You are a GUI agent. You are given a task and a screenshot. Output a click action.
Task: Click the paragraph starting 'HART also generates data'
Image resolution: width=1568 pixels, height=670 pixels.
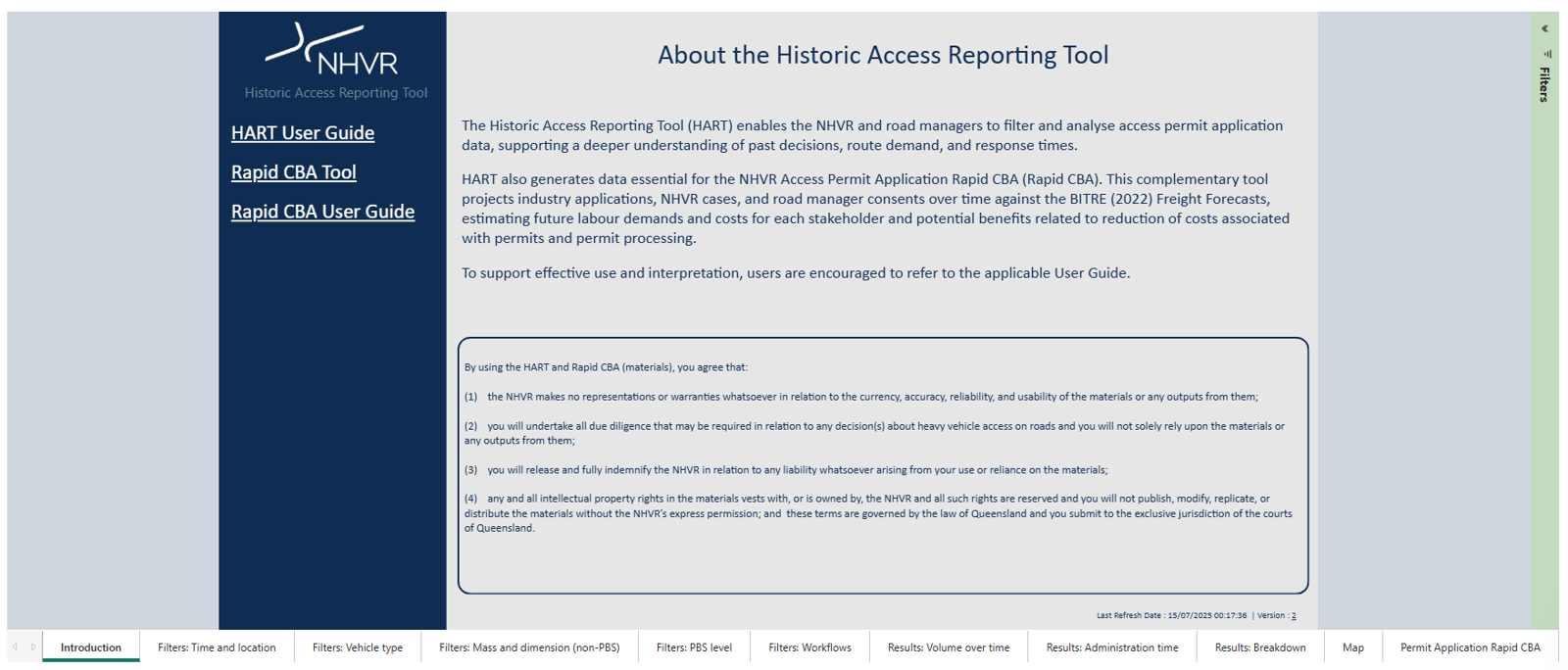(876, 209)
